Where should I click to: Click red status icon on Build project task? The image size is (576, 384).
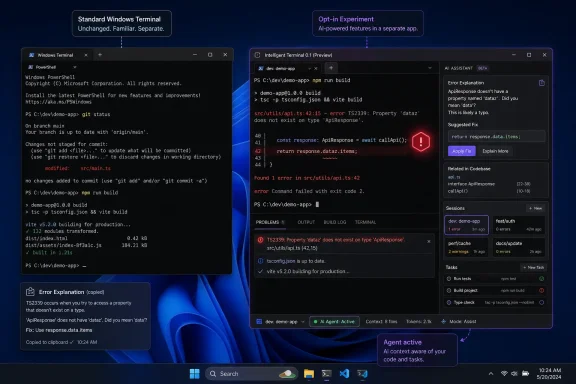[541, 291]
